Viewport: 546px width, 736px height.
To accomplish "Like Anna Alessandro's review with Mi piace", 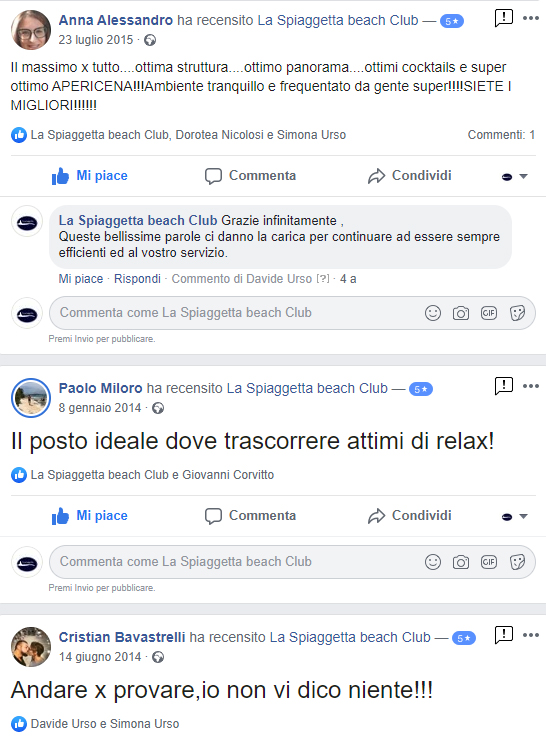I will (90, 176).
